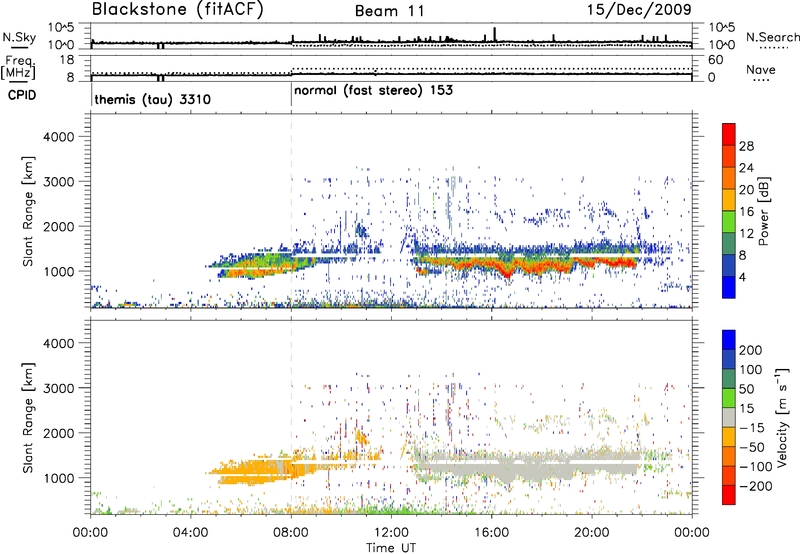Click the "N.Search" legend label
The width and height of the screenshot is (800, 554).
point(773,37)
